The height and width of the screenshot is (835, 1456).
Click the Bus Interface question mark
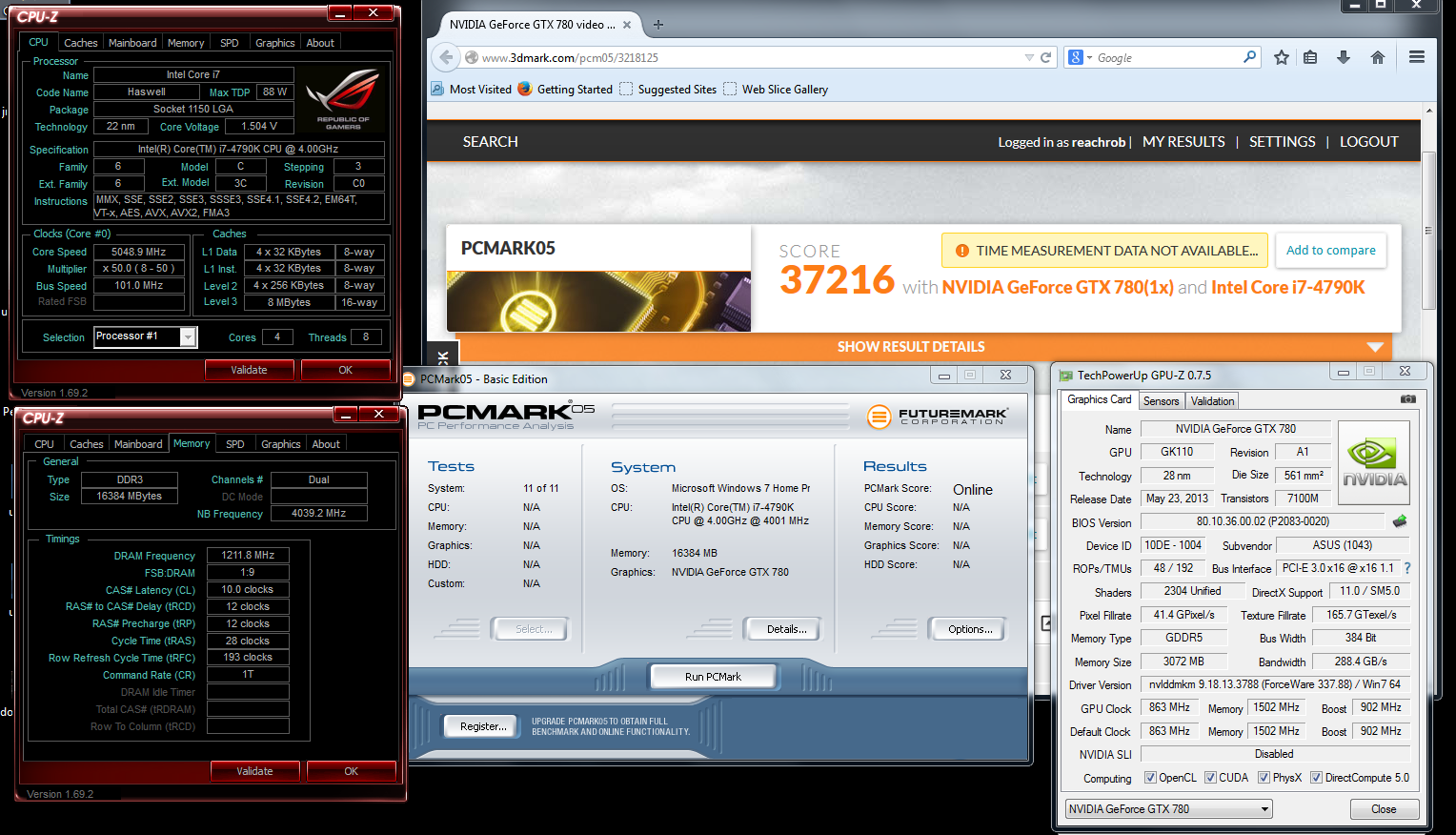1407,568
